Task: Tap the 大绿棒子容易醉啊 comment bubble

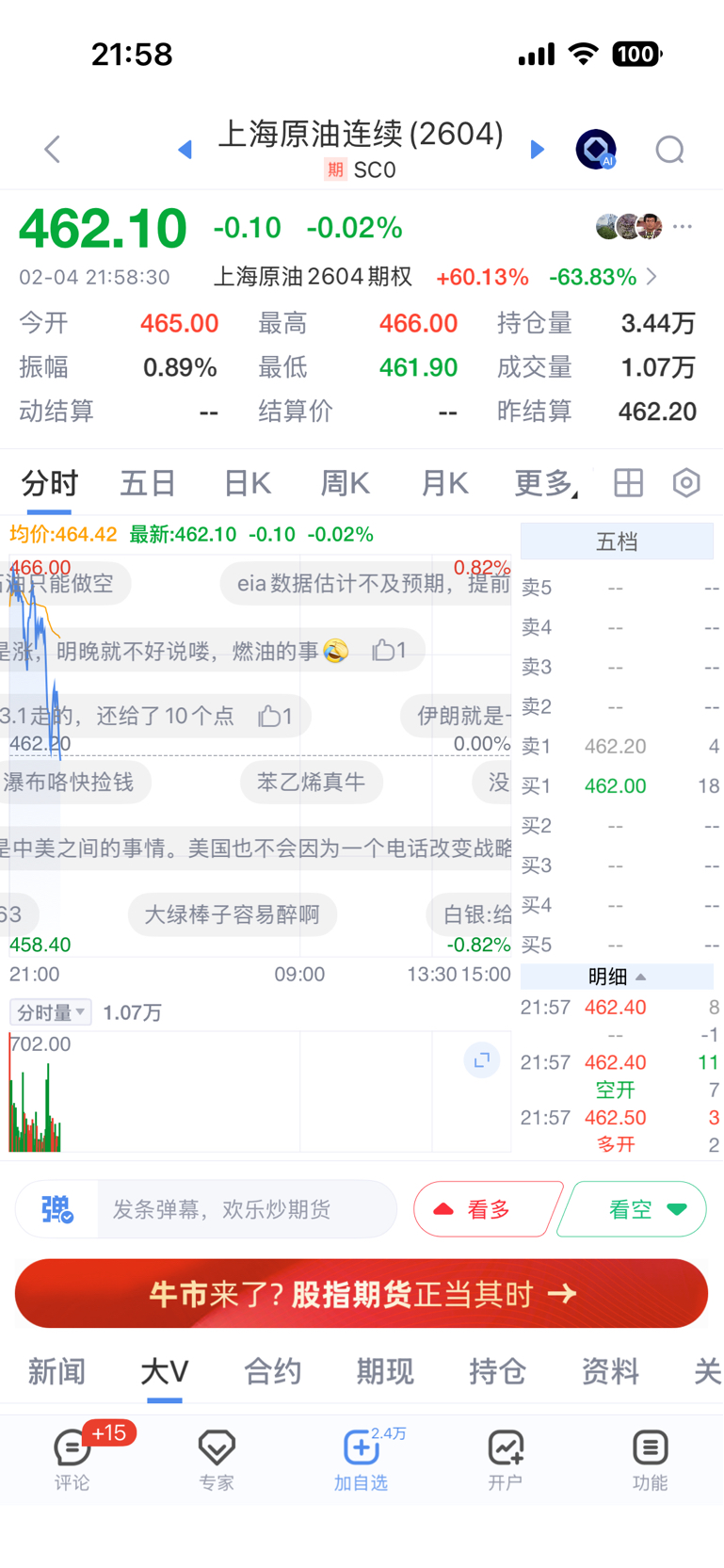Action: point(232,914)
